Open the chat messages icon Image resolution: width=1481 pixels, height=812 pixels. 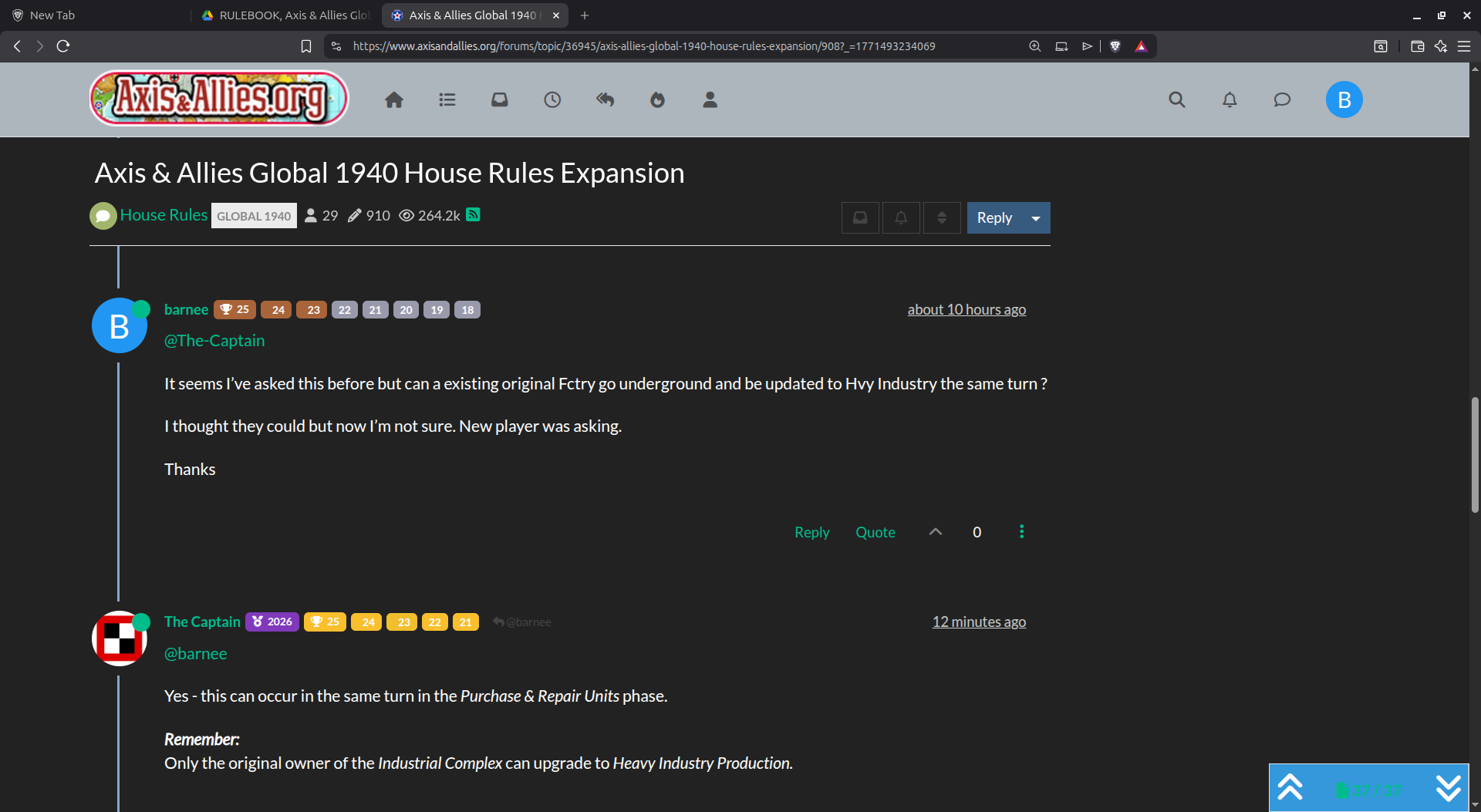coord(1282,99)
